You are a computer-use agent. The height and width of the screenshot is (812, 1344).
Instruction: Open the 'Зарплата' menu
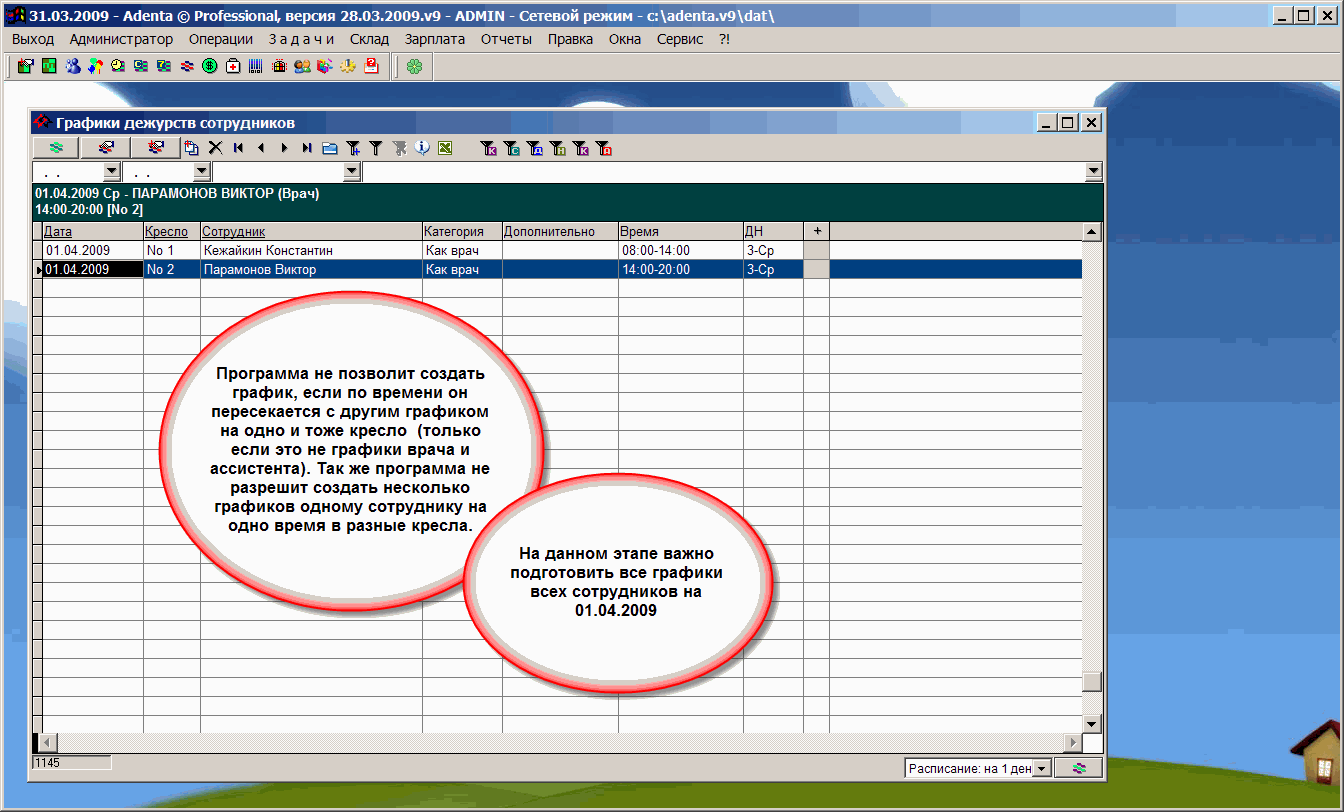(x=435, y=39)
